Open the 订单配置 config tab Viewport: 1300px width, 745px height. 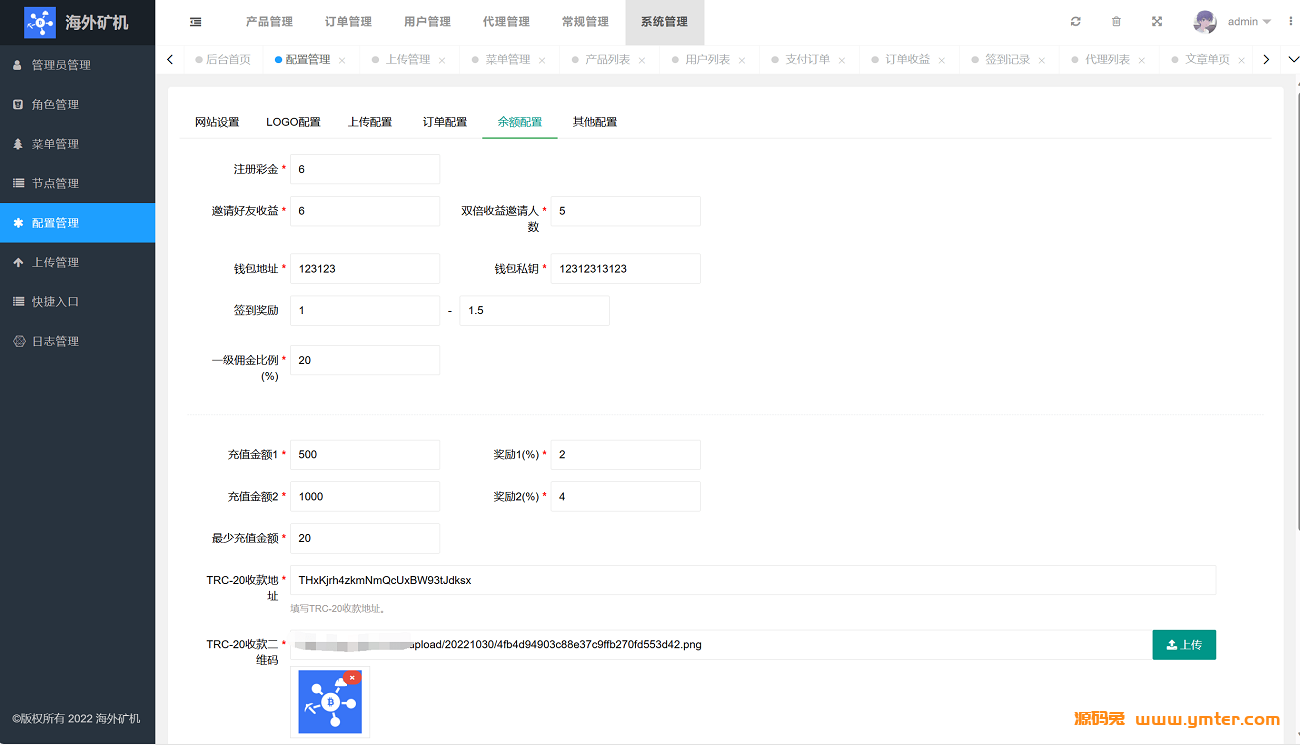pyautogui.click(x=445, y=122)
